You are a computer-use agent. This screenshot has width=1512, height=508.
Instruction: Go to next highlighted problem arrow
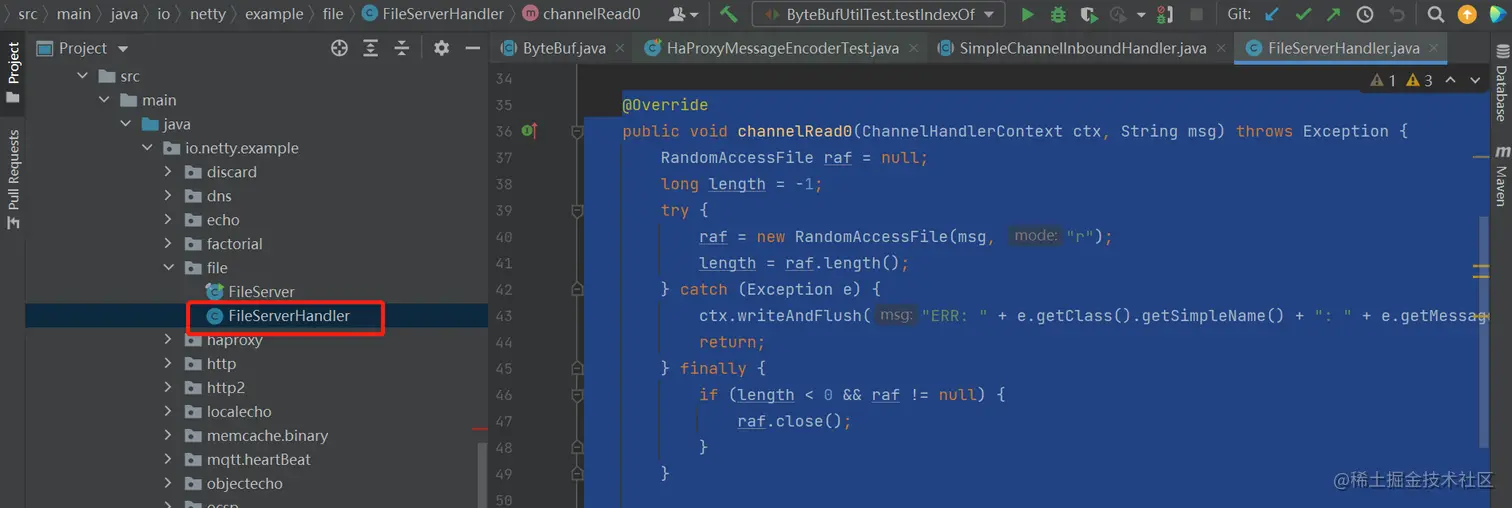(x=1475, y=80)
